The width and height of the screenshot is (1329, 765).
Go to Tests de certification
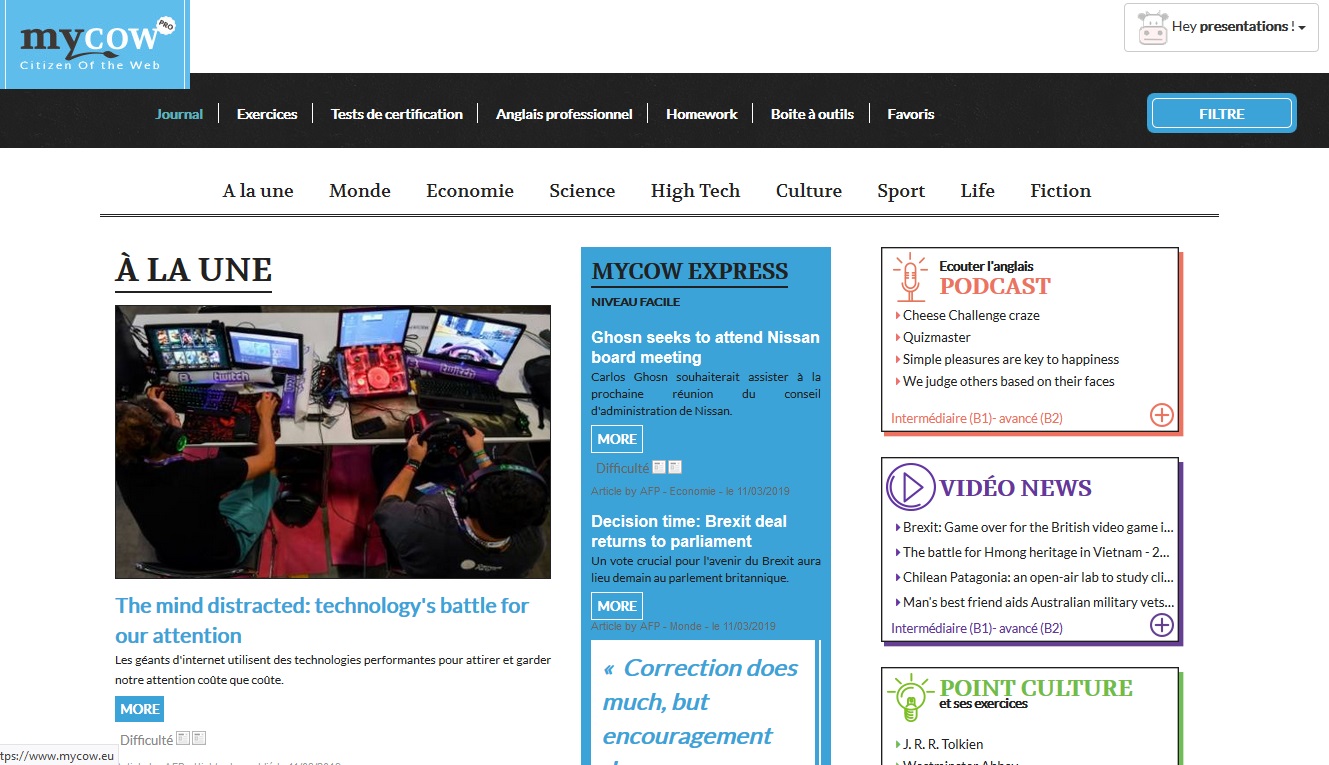[397, 114]
